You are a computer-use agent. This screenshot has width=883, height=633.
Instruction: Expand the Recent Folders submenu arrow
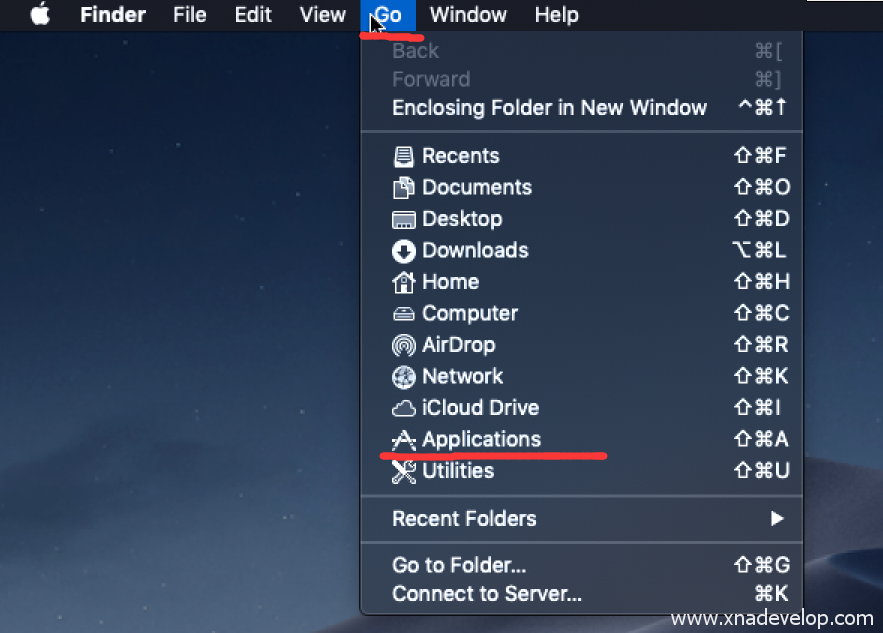click(x=777, y=519)
